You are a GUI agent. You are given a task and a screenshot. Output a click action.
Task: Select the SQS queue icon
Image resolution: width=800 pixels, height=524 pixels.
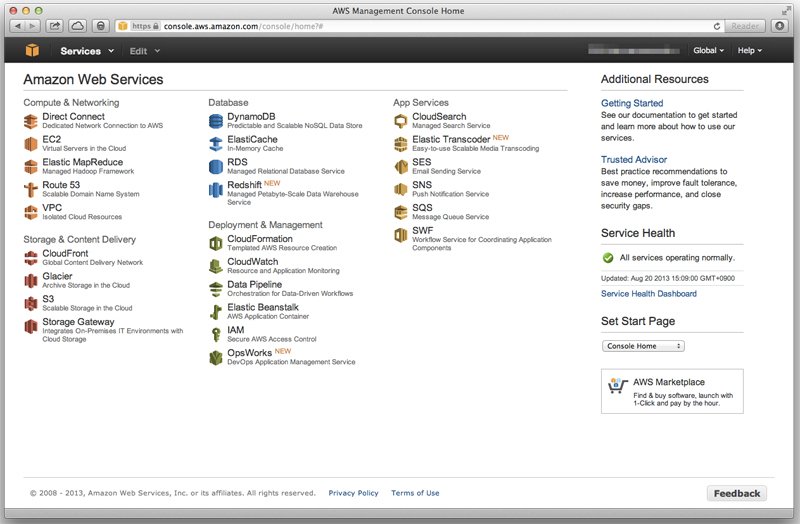[x=401, y=212]
